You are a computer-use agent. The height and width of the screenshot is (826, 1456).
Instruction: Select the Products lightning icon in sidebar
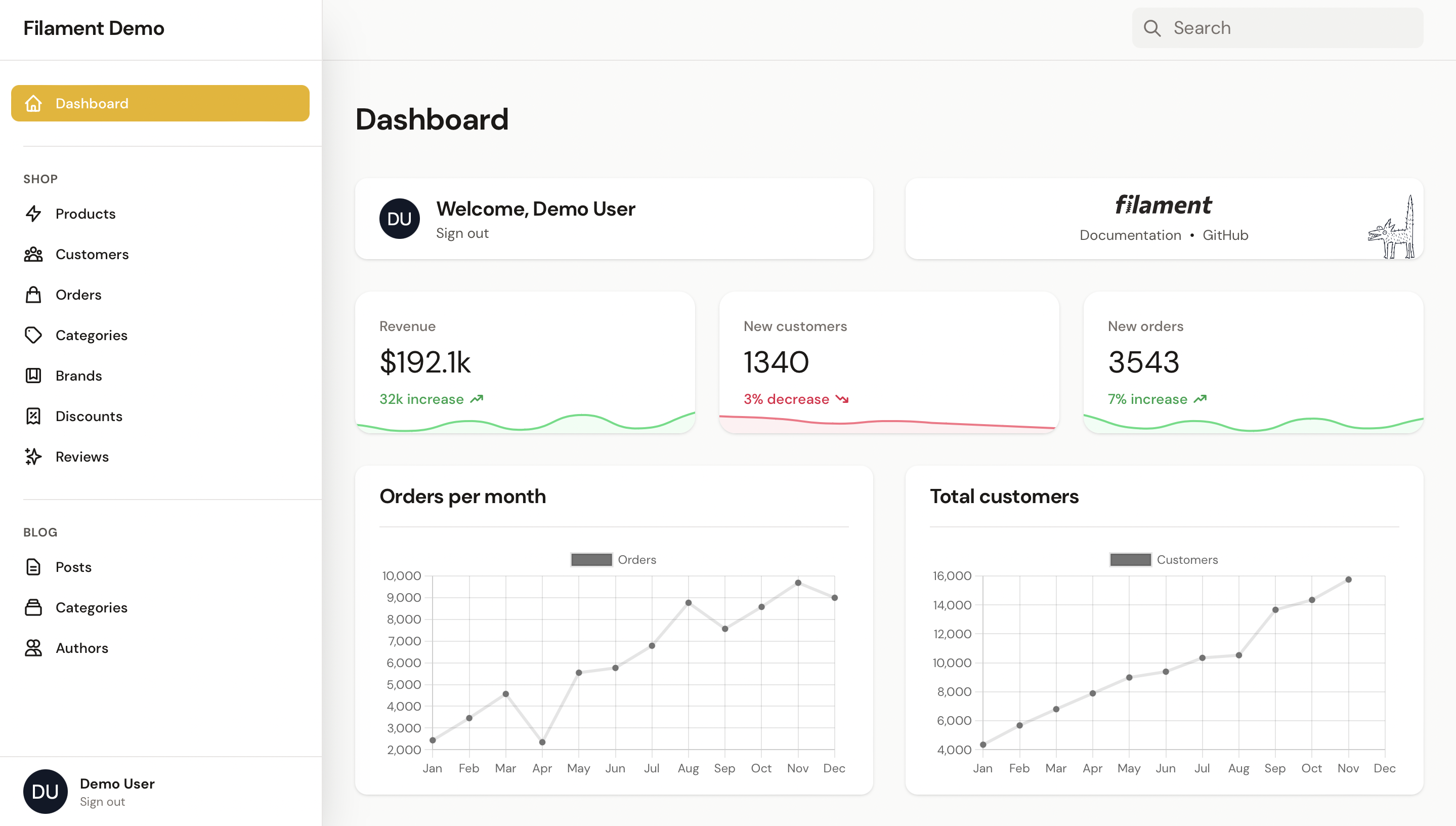[33, 213]
